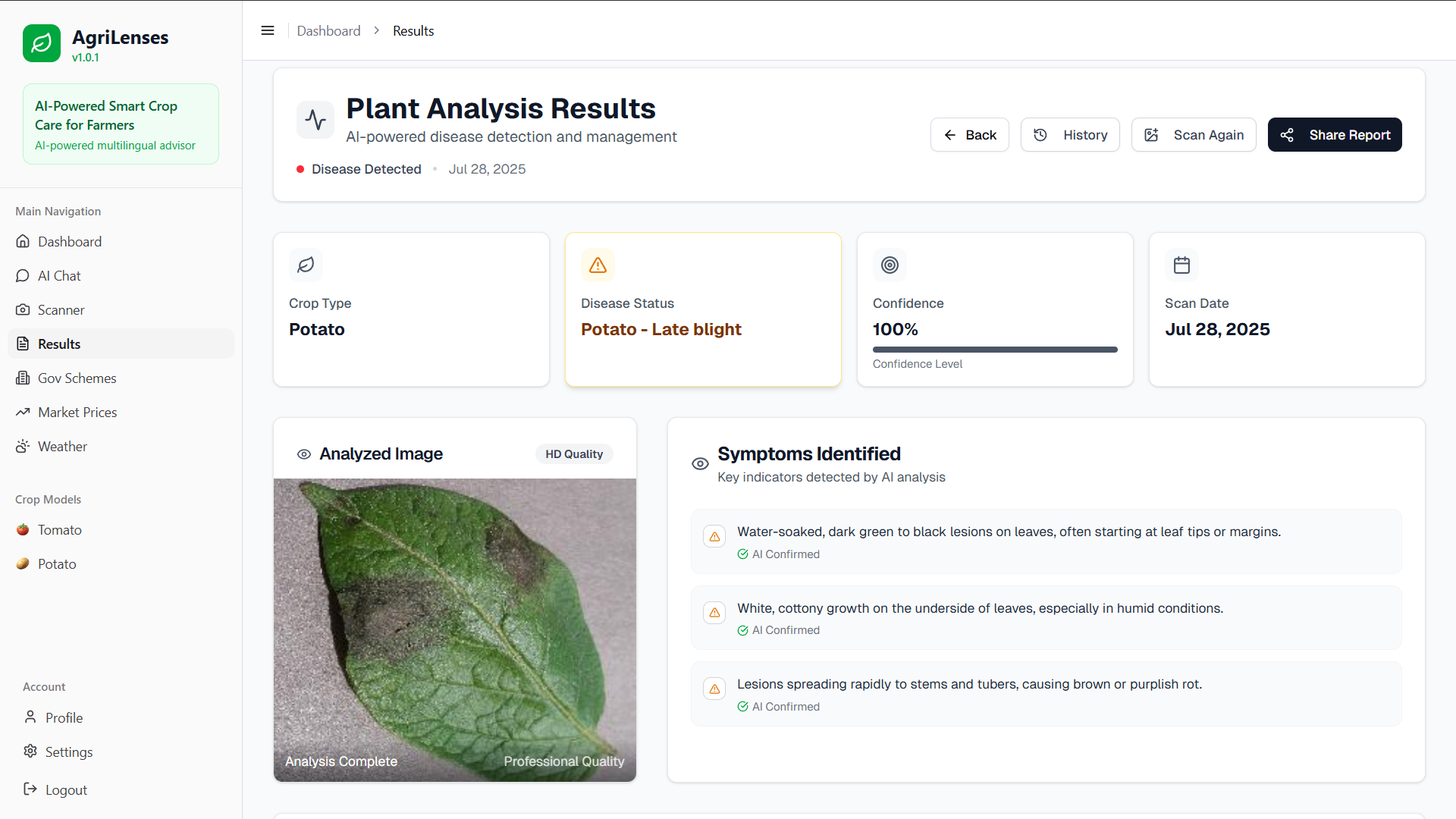The image size is (1456, 819).
Task: Click the 'Plant Analysis Results' heading
Action: point(500,108)
